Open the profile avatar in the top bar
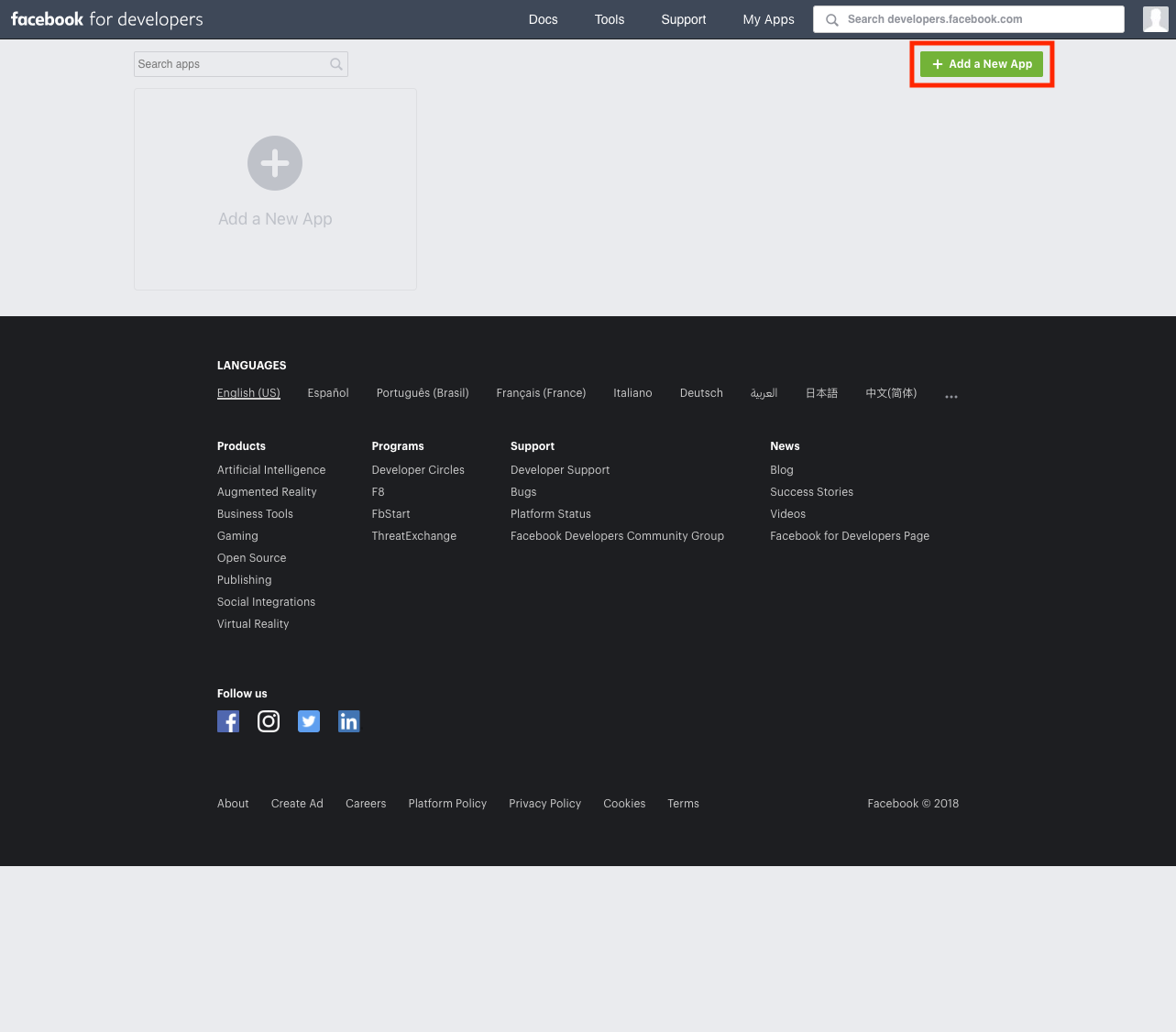The height and width of the screenshot is (1032, 1176). [x=1156, y=19]
